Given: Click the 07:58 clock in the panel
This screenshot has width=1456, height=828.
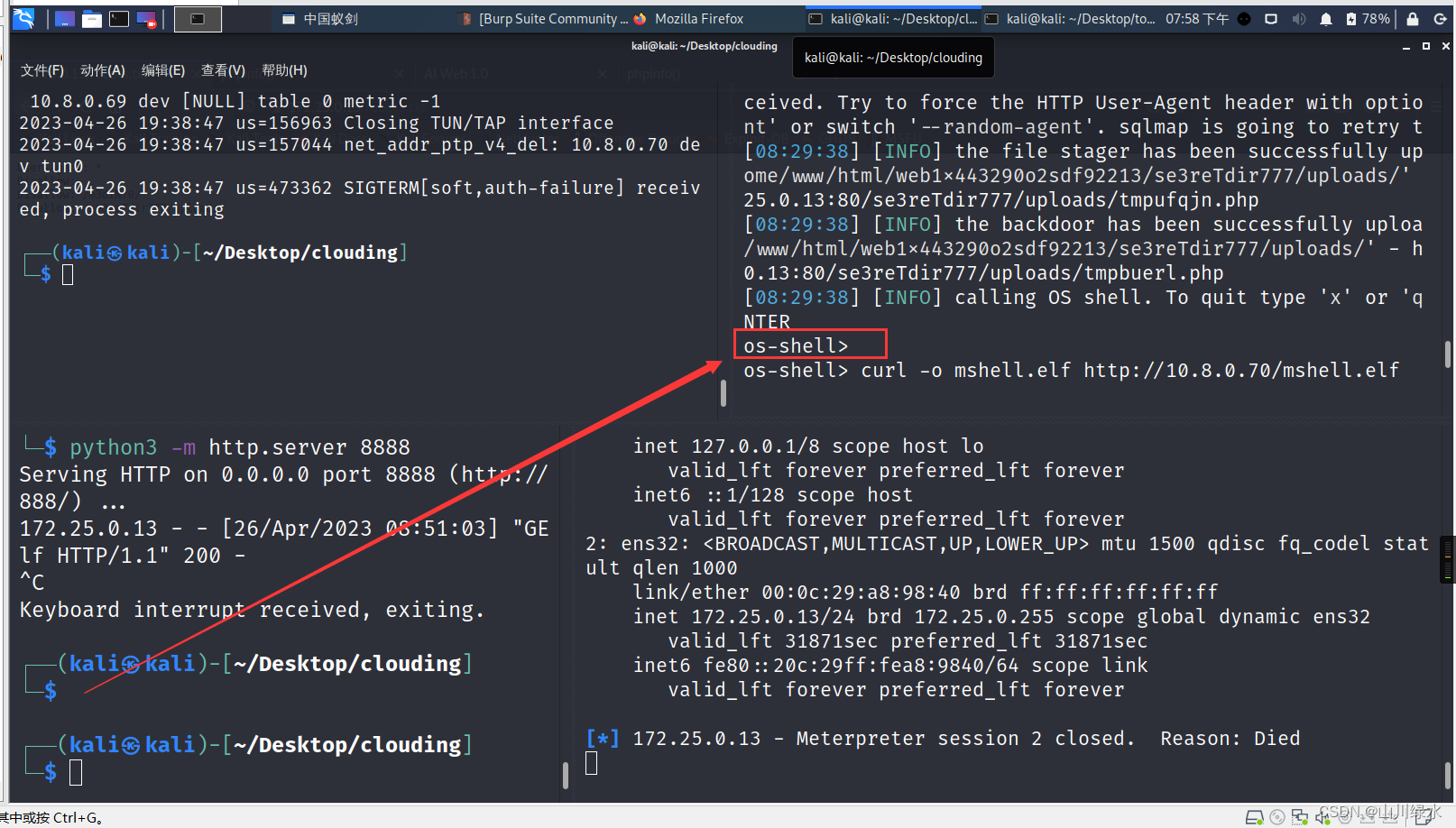Looking at the screenshot, I should [1197, 19].
